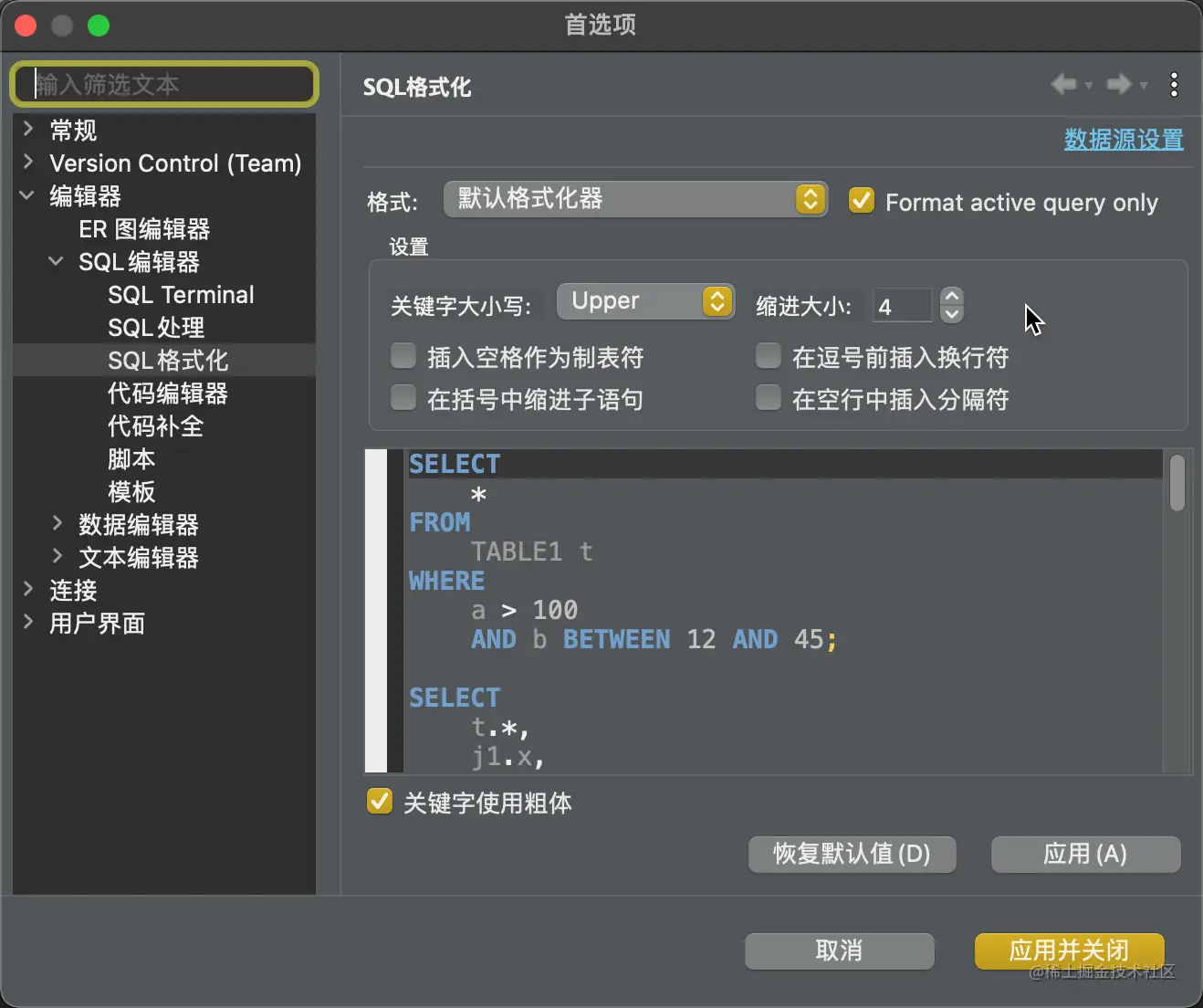Open the 数据源设置 link
Viewport: 1203px width, 1008px height.
tap(1124, 140)
